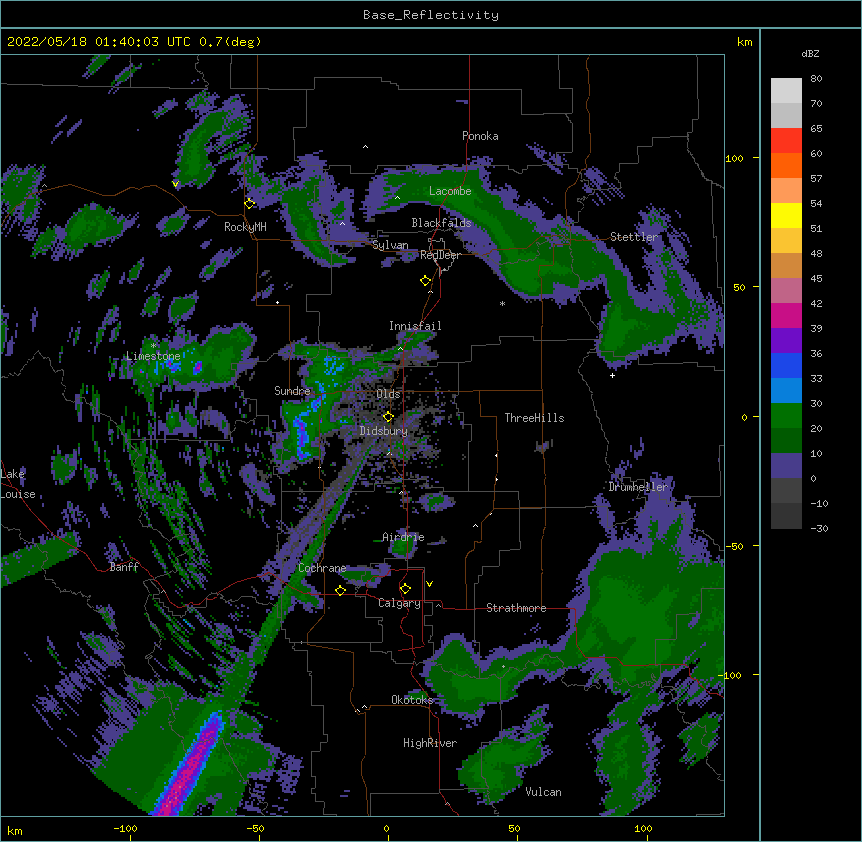Image resolution: width=862 pixels, height=842 pixels.
Task: Click the RedDeer city label
Action: (x=440, y=255)
